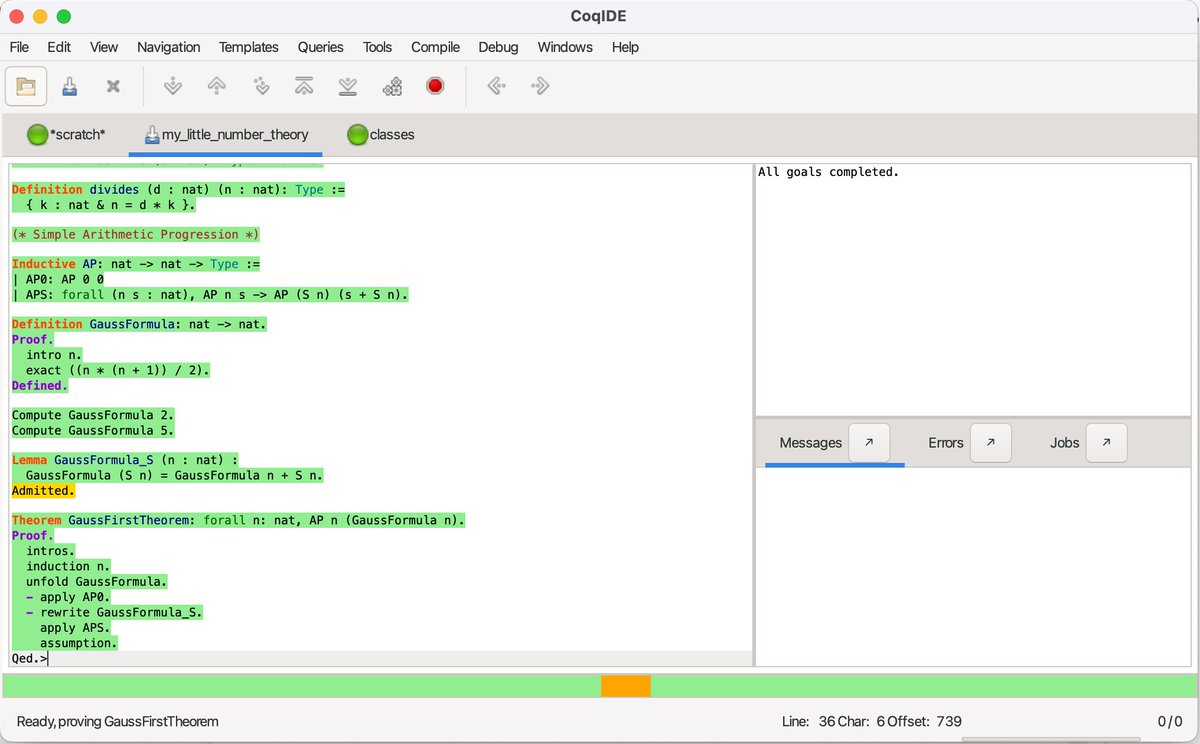Screen dimensions: 1200x744
Task: Interrupt computation with red stop icon
Action: [x=434, y=86]
